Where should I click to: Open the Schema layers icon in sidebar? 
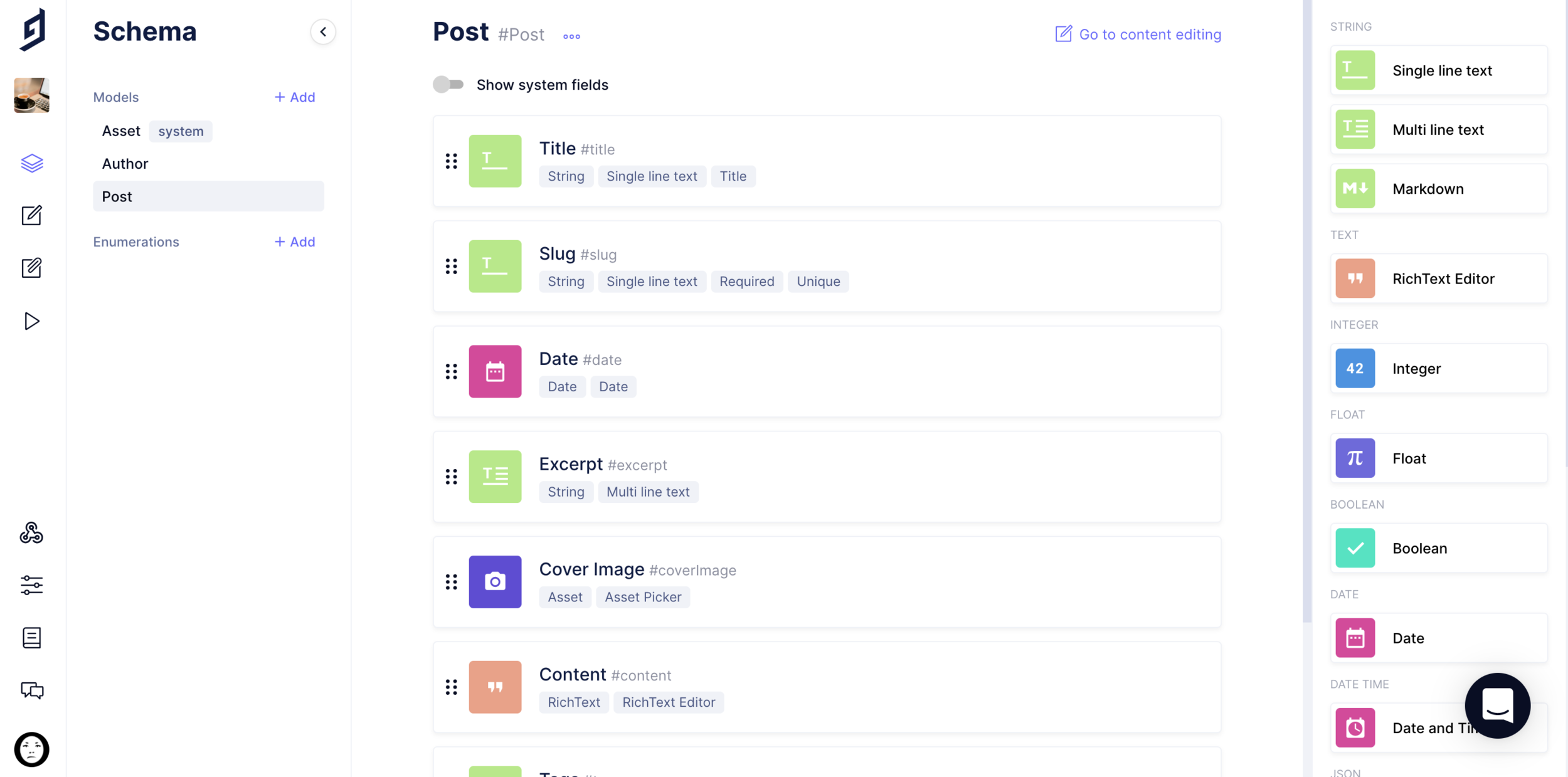pyautogui.click(x=32, y=163)
